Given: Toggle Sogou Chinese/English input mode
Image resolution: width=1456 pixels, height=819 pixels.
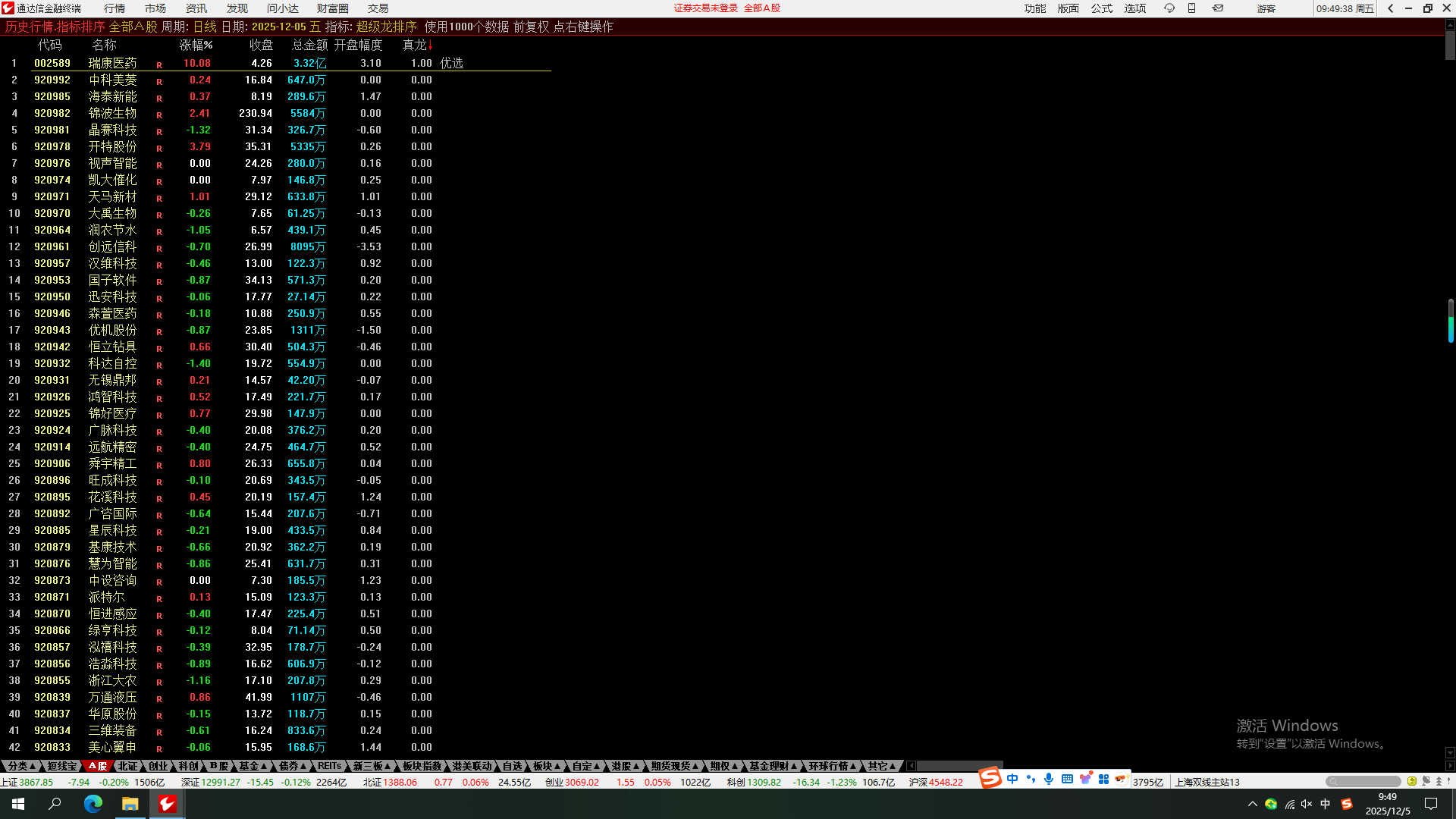Looking at the screenshot, I should (1012, 780).
